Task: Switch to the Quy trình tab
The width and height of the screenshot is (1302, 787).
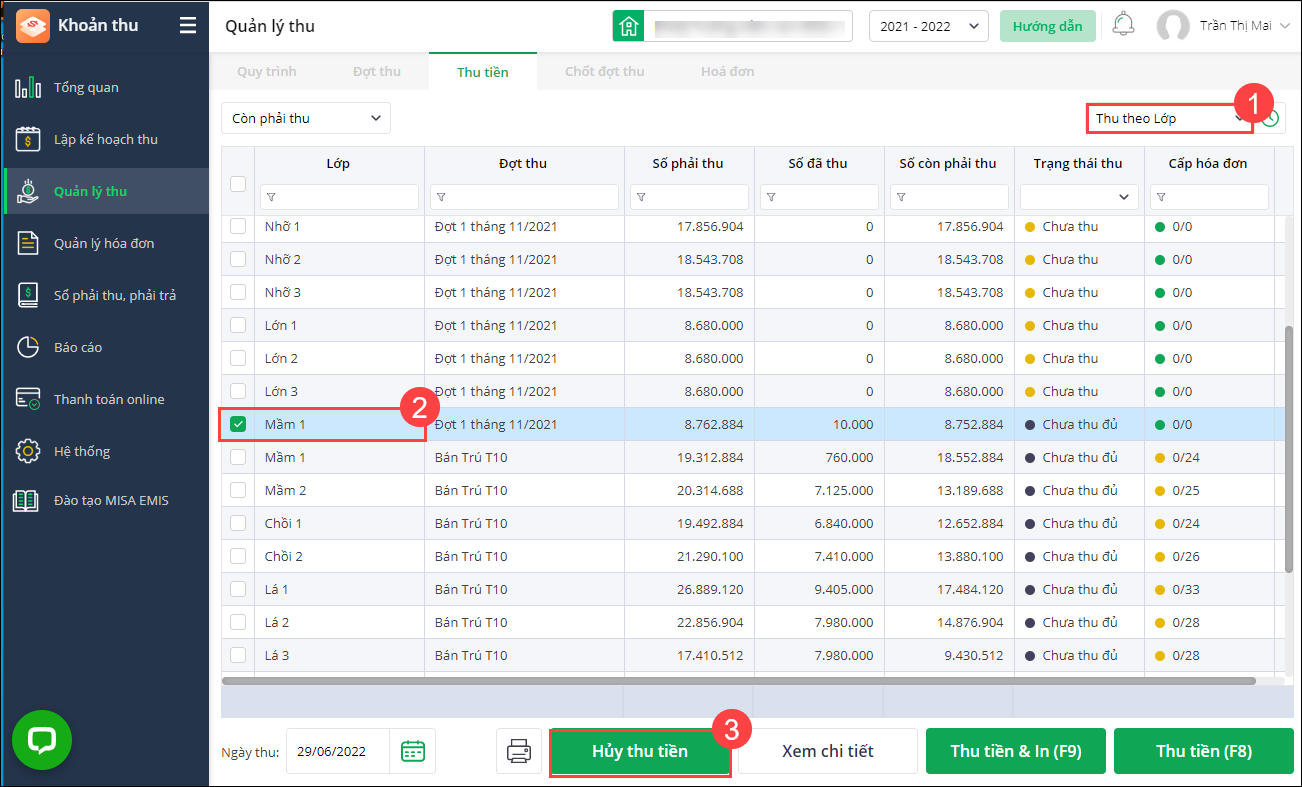Action: (x=267, y=72)
